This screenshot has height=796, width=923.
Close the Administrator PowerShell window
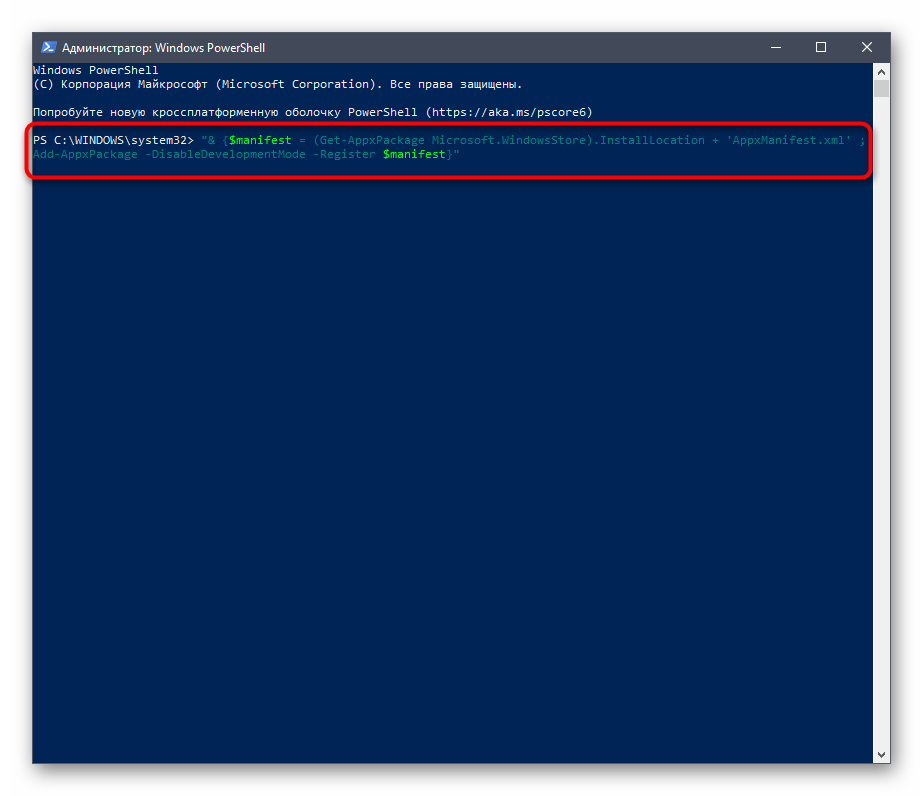click(866, 48)
